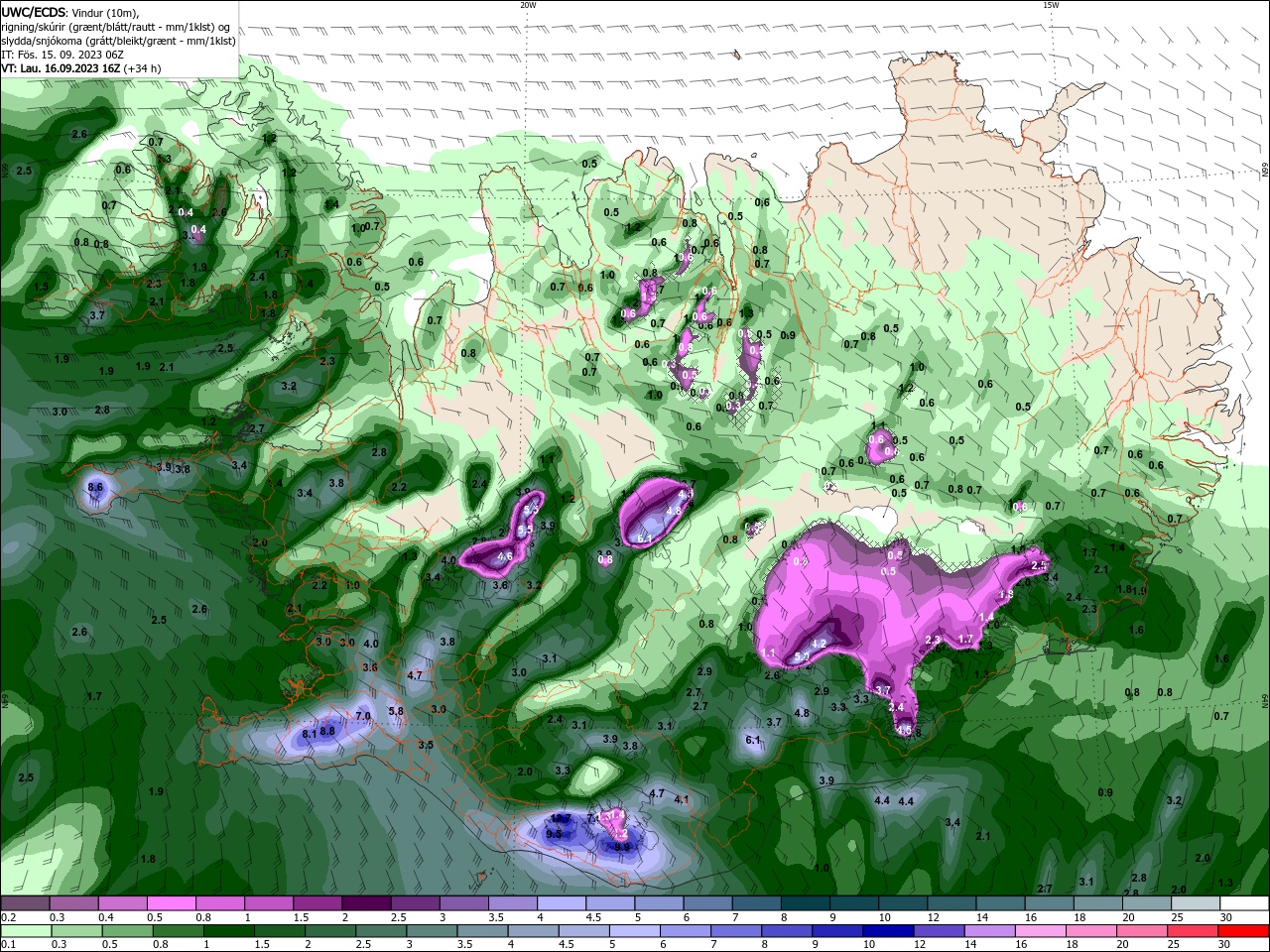Click the '8.6' precipitation value on the map
This screenshot has width=1270, height=952.
[x=95, y=487]
